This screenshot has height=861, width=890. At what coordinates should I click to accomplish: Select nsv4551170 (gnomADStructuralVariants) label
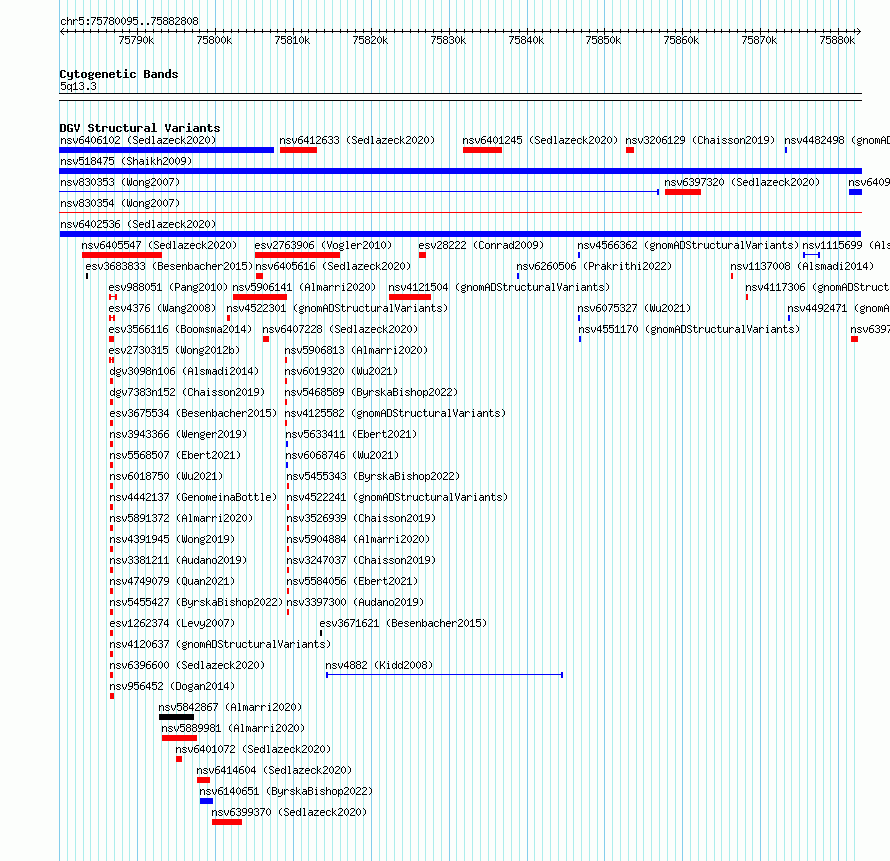click(689, 329)
